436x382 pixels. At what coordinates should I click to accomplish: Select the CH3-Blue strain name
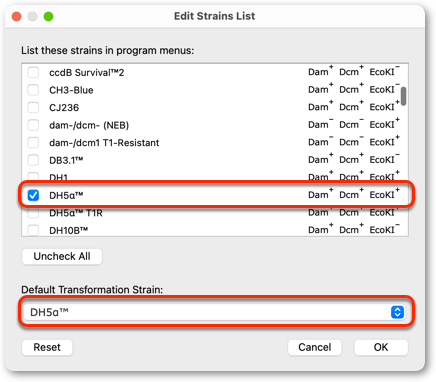[x=71, y=90]
